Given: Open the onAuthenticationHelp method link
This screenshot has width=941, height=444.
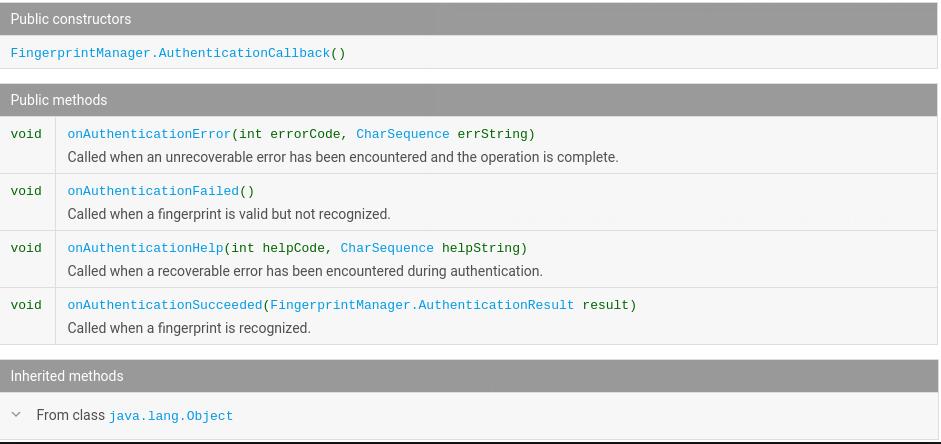Looking at the screenshot, I should coord(145,248).
